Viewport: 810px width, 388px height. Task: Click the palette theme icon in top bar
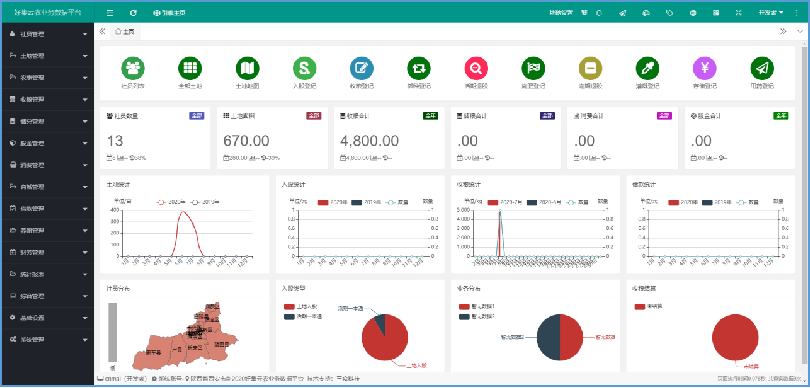coord(646,12)
